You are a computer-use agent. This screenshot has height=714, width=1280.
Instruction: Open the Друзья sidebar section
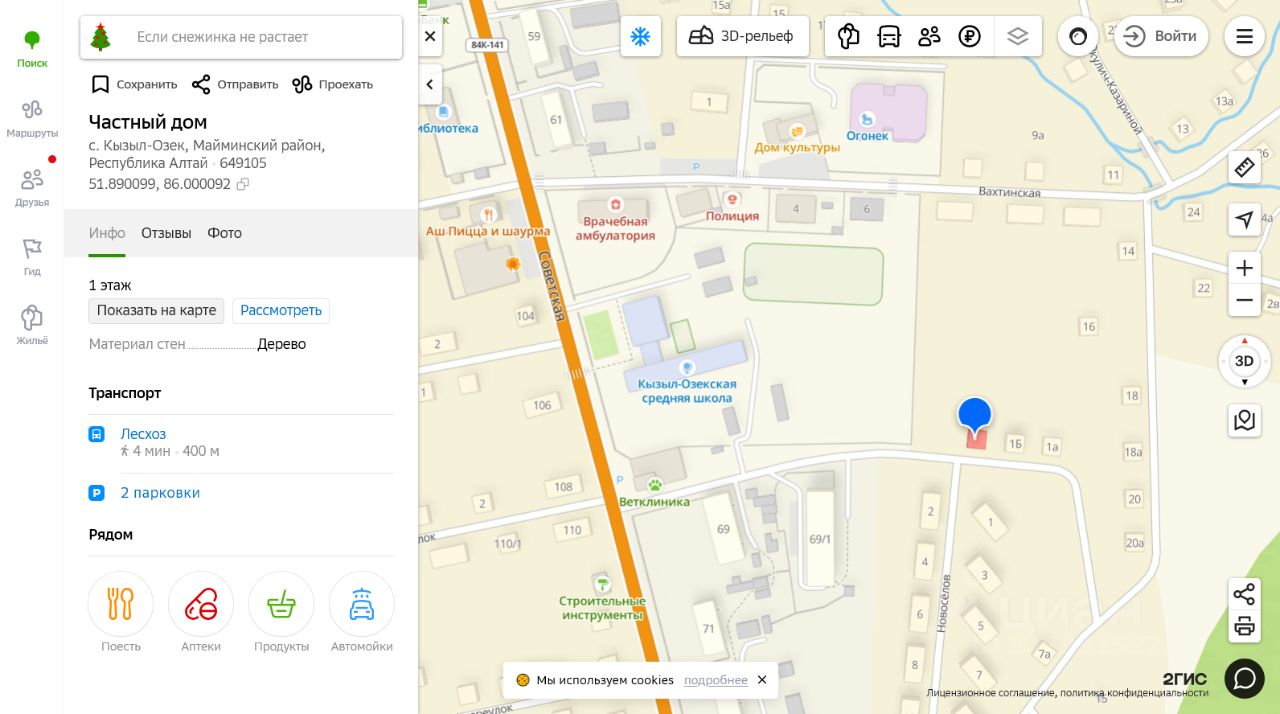click(32, 187)
